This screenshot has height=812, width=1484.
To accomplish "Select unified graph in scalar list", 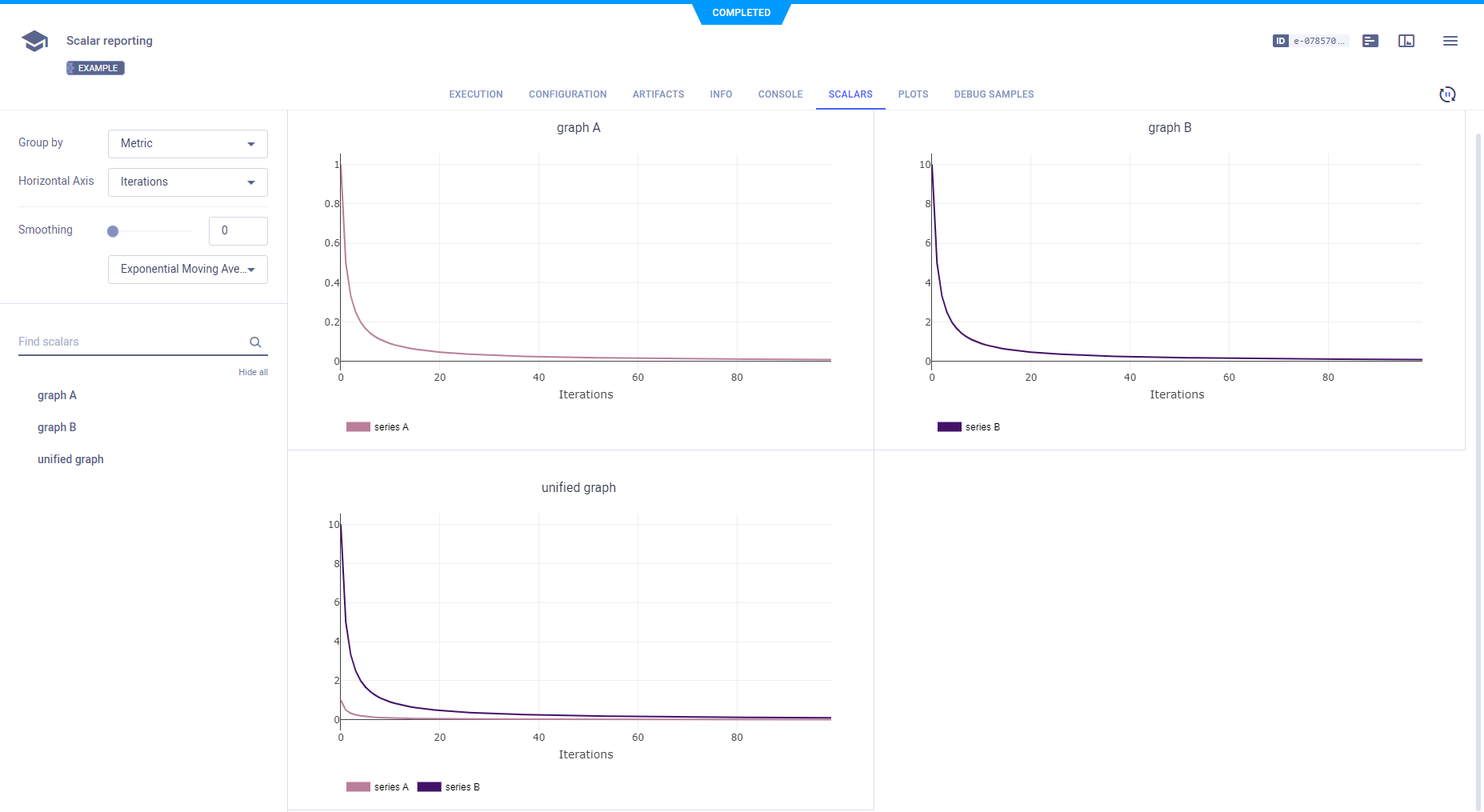I will [70, 459].
